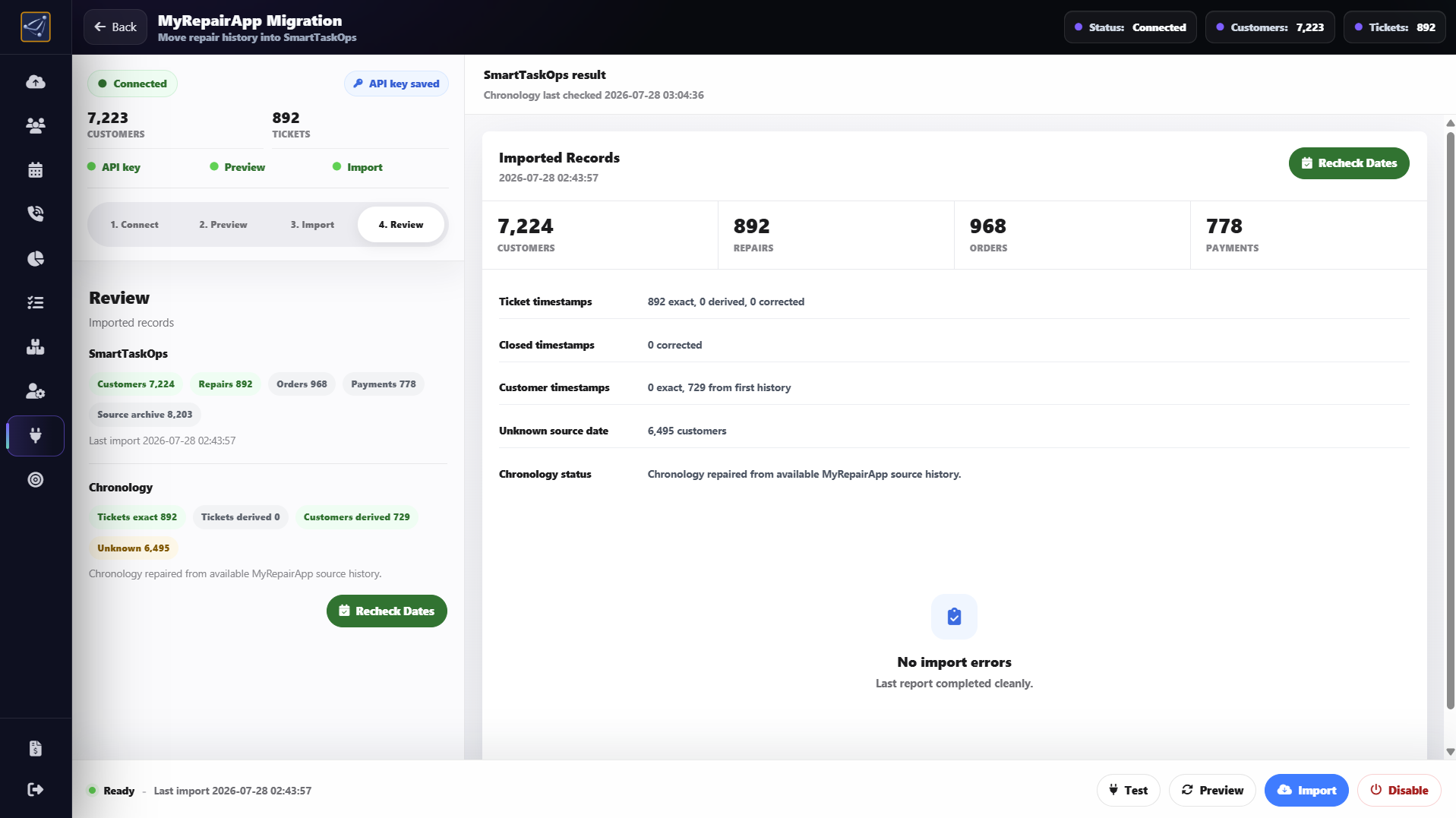Screen dimensions: 1456x818
Task: Open the pie chart reports icon
Action: tap(36, 259)
